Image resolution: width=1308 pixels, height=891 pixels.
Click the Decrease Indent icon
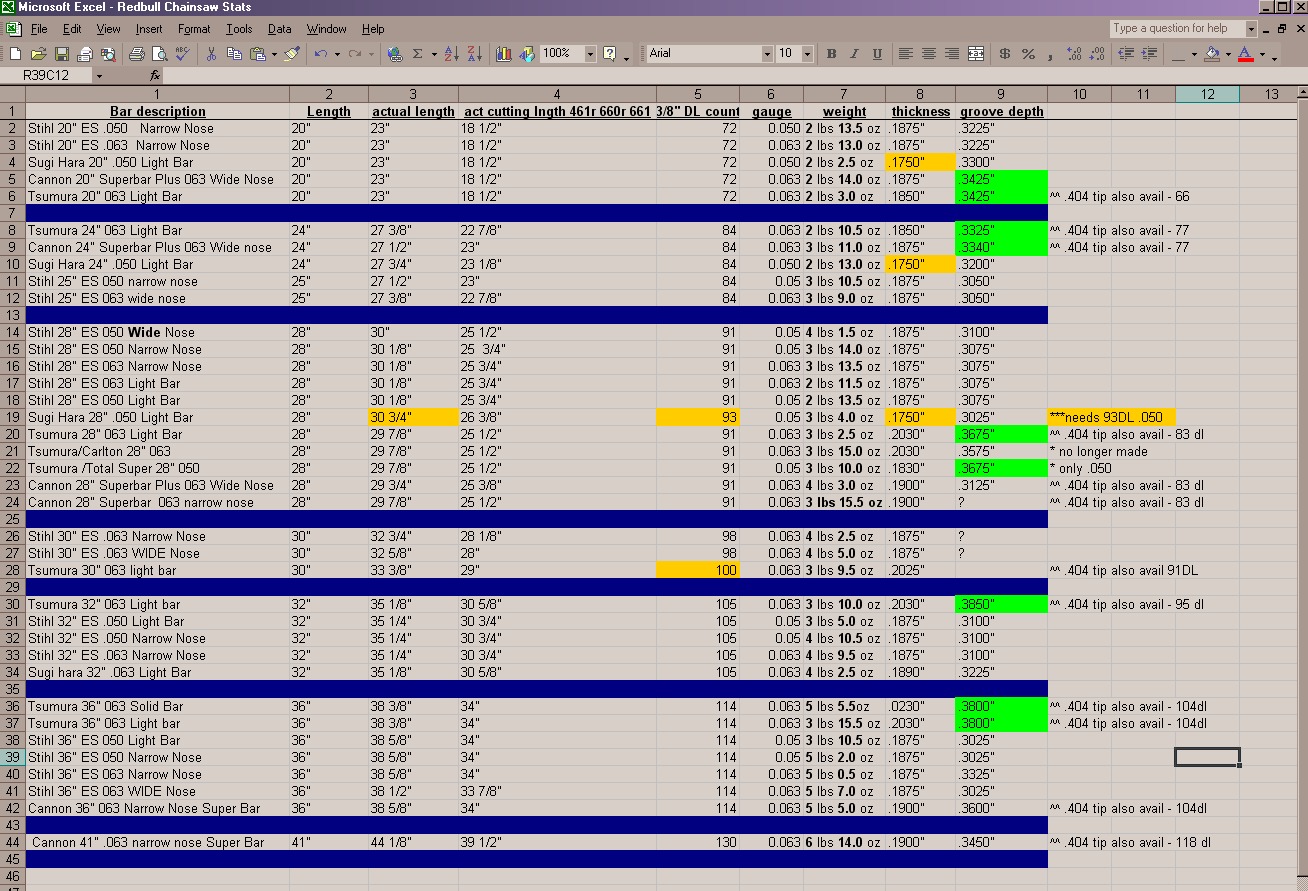point(1125,54)
